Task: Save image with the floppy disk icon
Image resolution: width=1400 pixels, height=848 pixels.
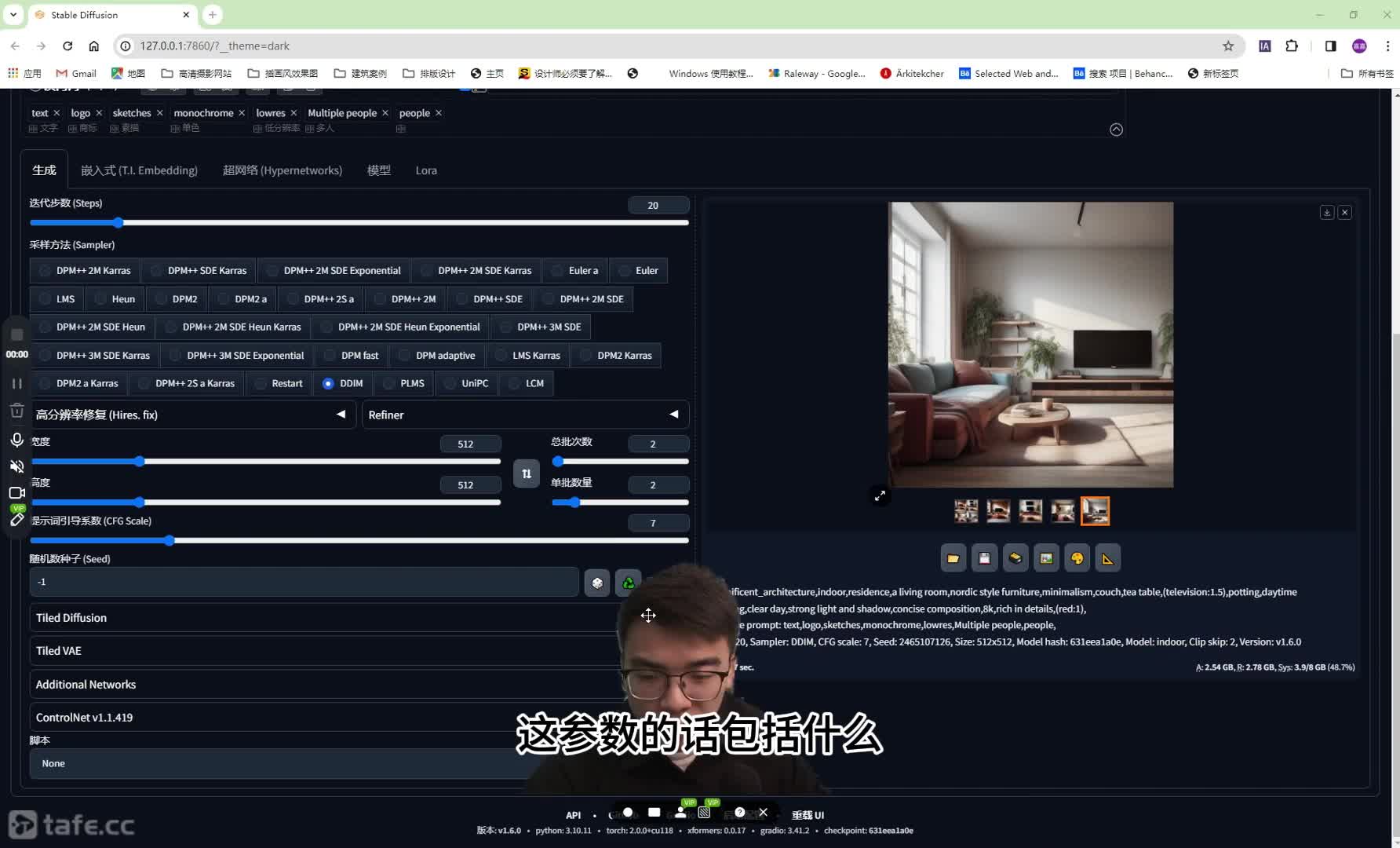Action: click(984, 558)
